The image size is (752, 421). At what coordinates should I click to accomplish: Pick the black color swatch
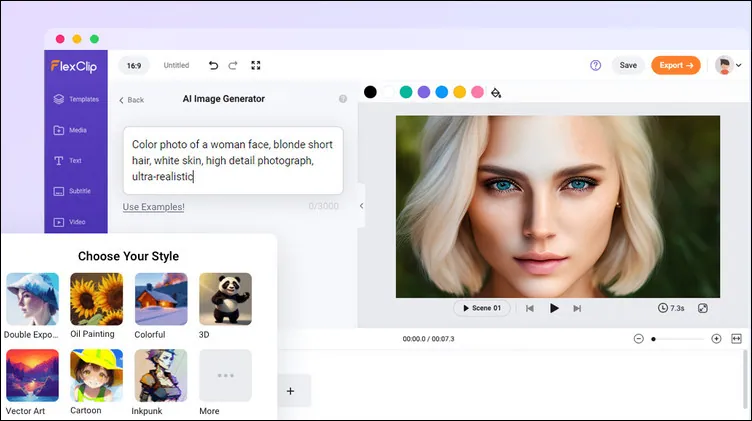pos(370,92)
